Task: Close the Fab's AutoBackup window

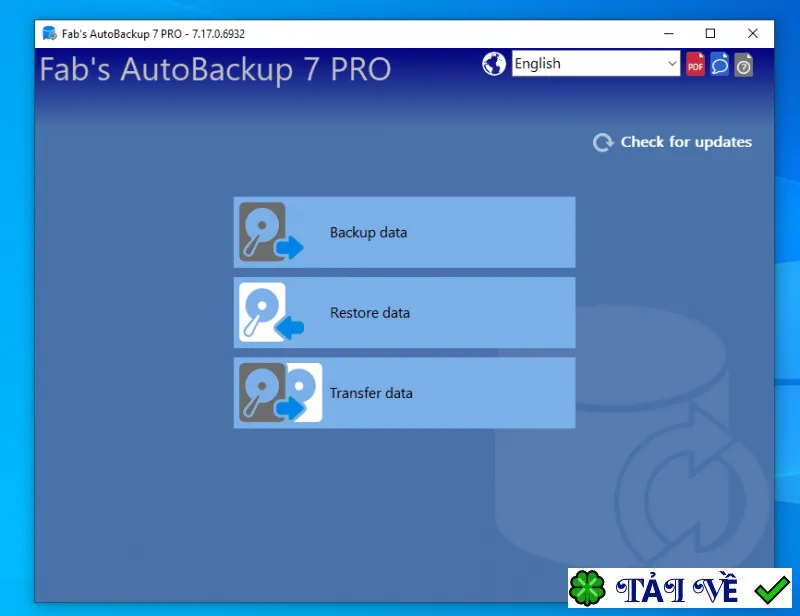Action: click(753, 34)
